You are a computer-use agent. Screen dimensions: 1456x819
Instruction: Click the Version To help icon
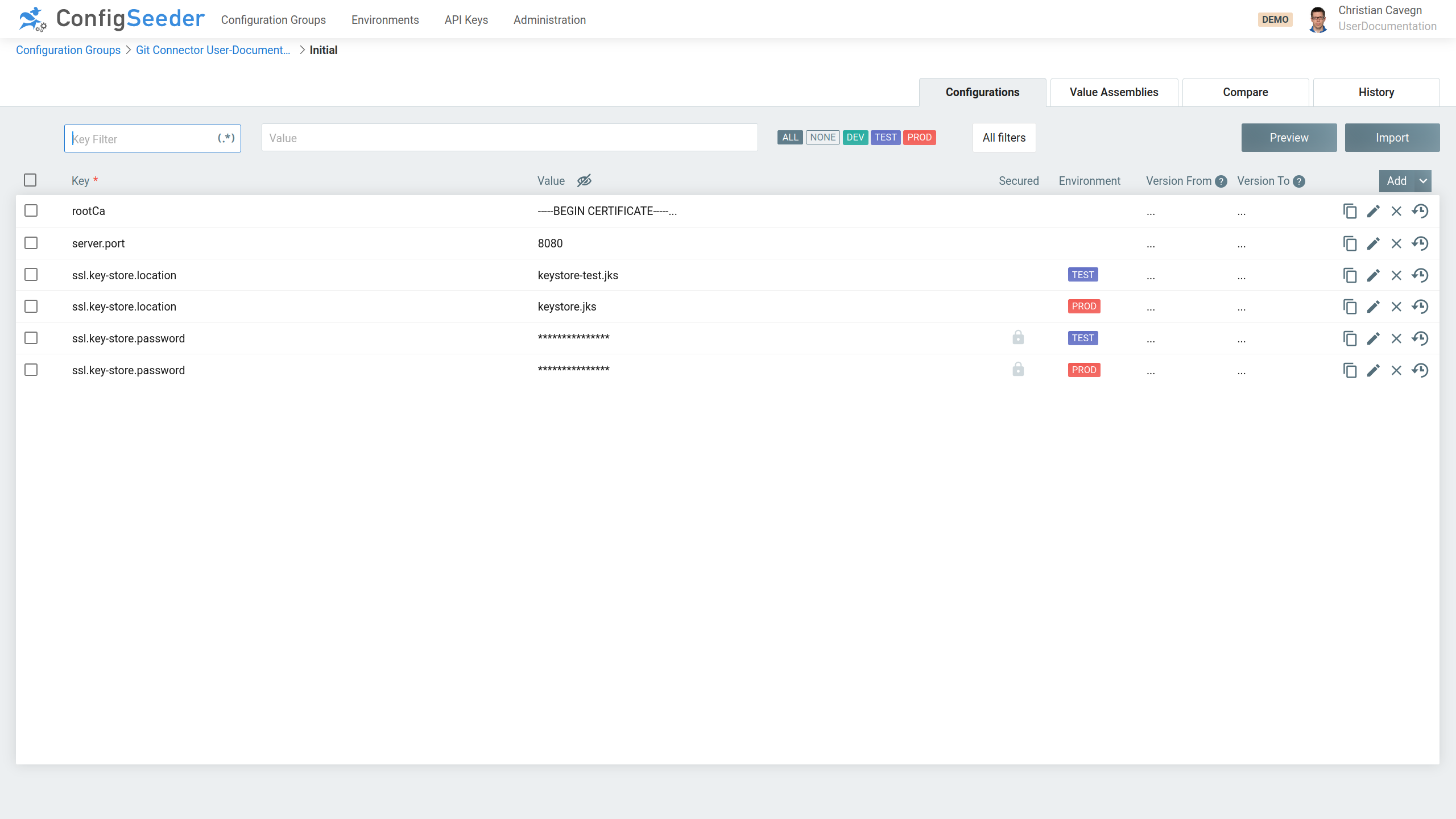(x=1298, y=181)
